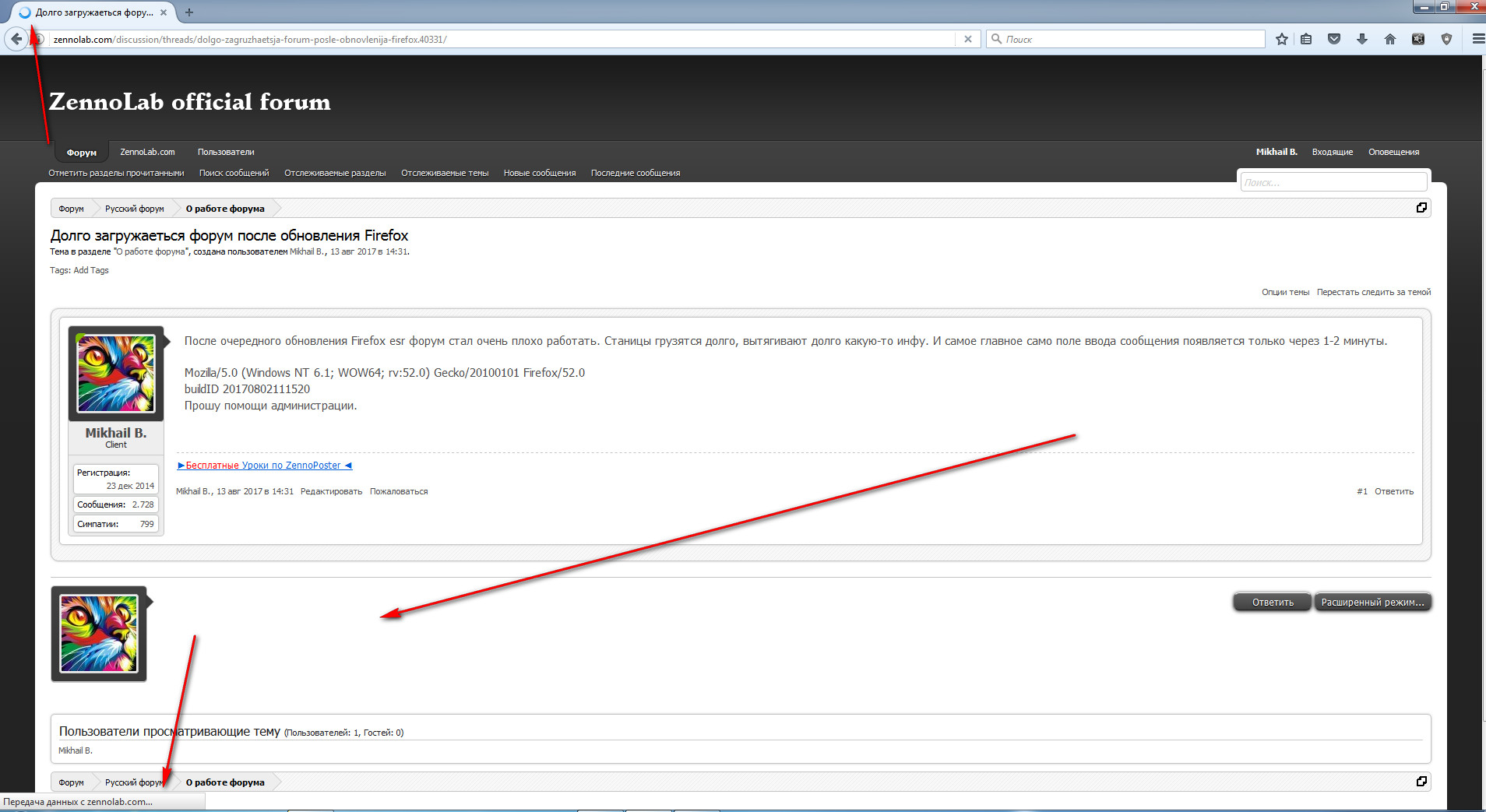This screenshot has height=812, width=1486.
Task: Go to О работе форума in bottom breadcrumb
Action: tap(225, 782)
